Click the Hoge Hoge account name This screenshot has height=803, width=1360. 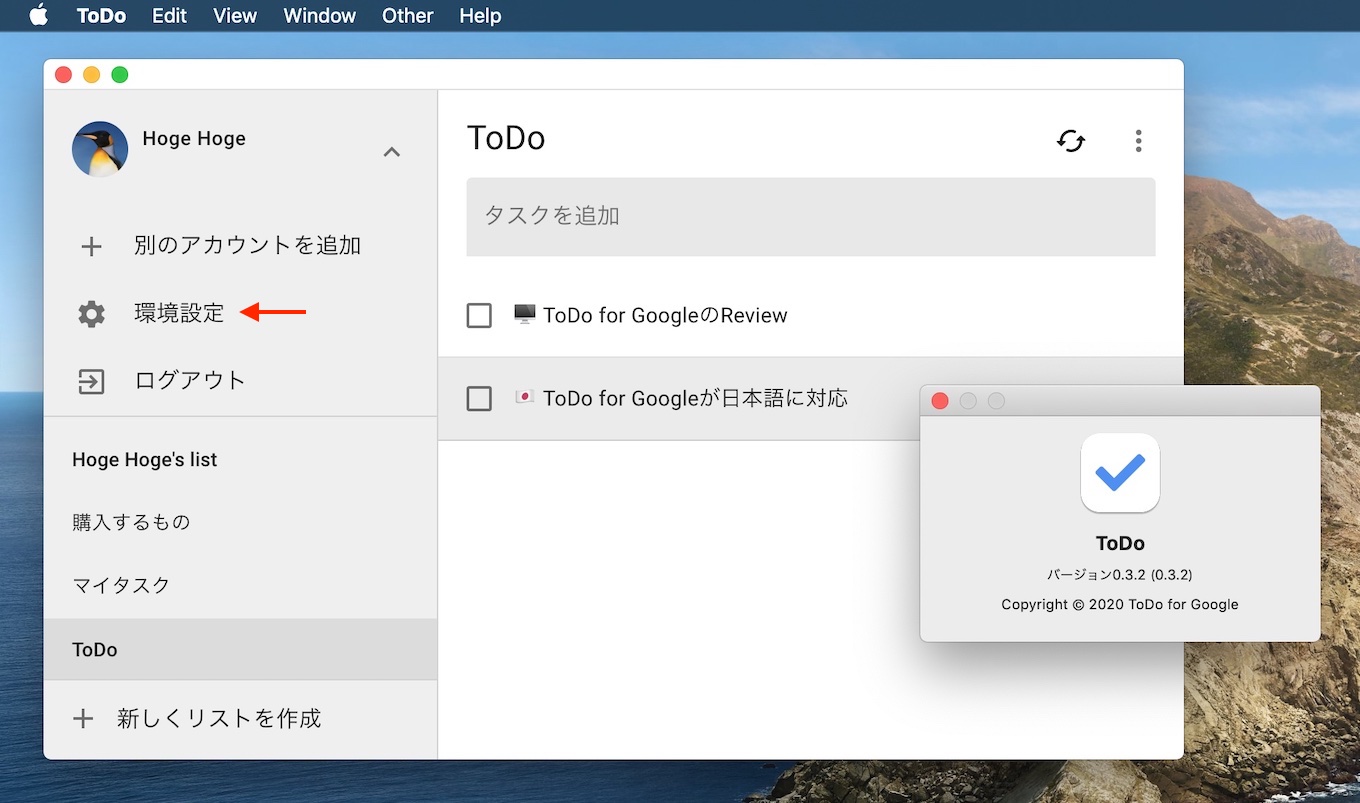click(x=194, y=139)
